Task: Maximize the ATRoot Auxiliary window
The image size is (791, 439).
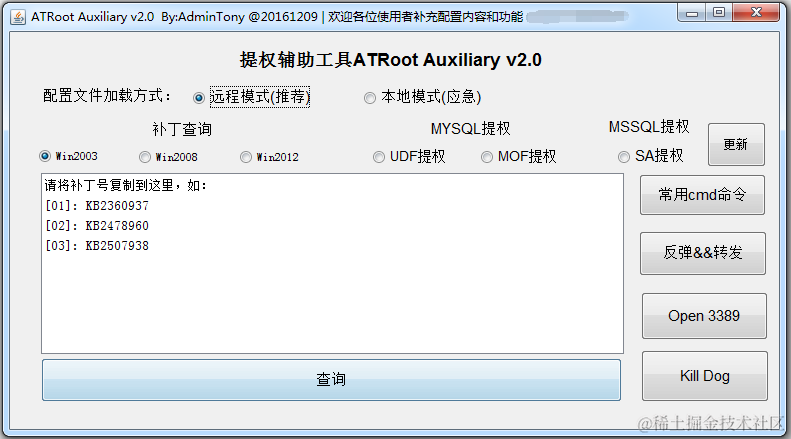Action: click(x=719, y=13)
